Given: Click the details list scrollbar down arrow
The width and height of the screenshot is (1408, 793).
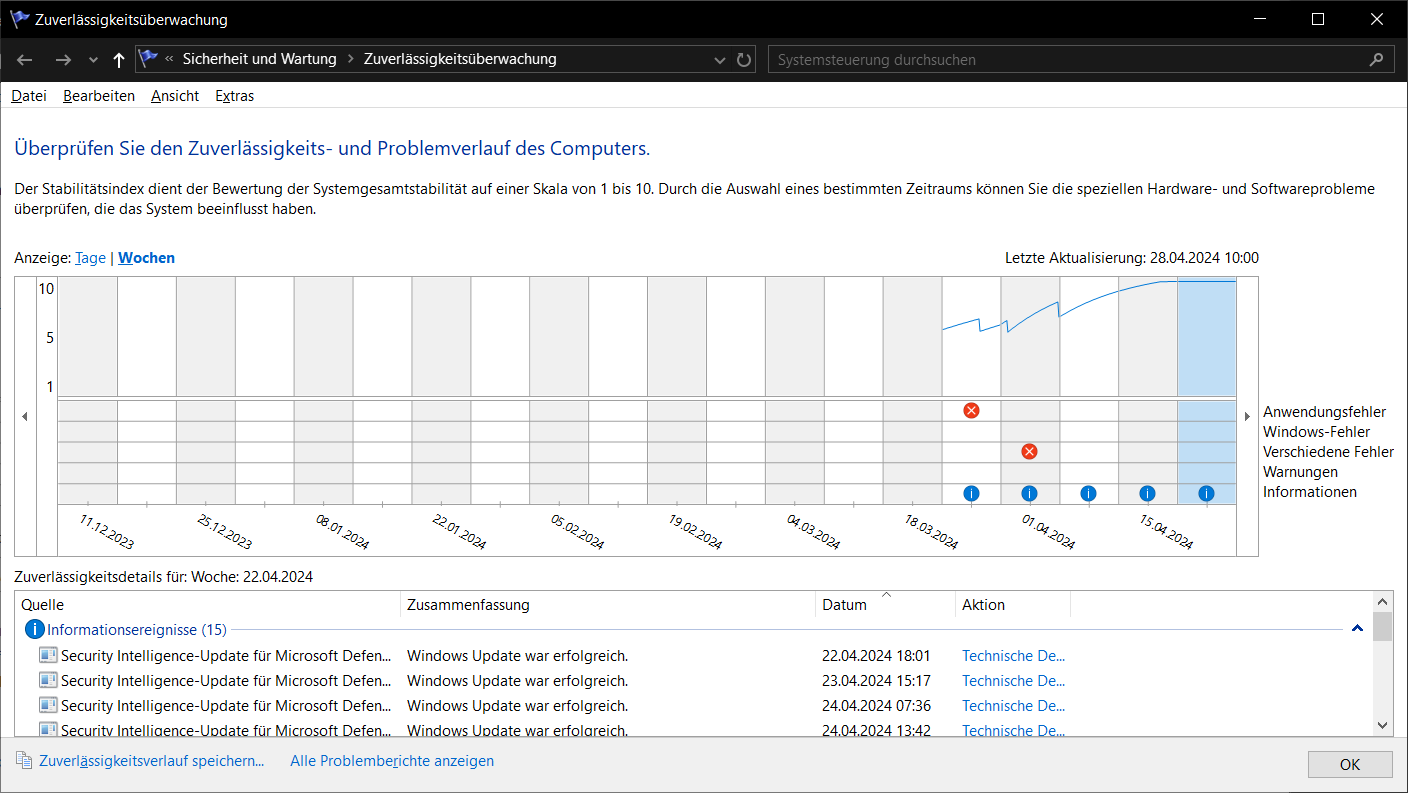Looking at the screenshot, I should pos(1382,725).
